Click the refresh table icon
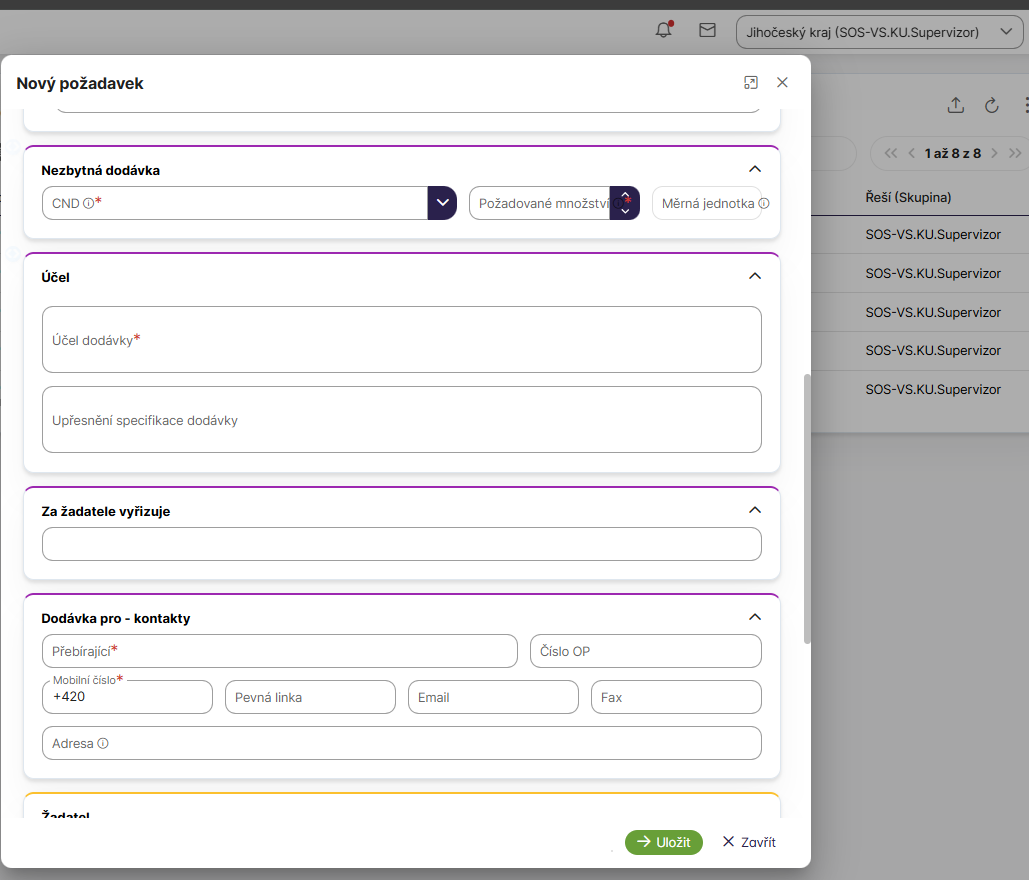The width and height of the screenshot is (1029, 880). pos(992,105)
